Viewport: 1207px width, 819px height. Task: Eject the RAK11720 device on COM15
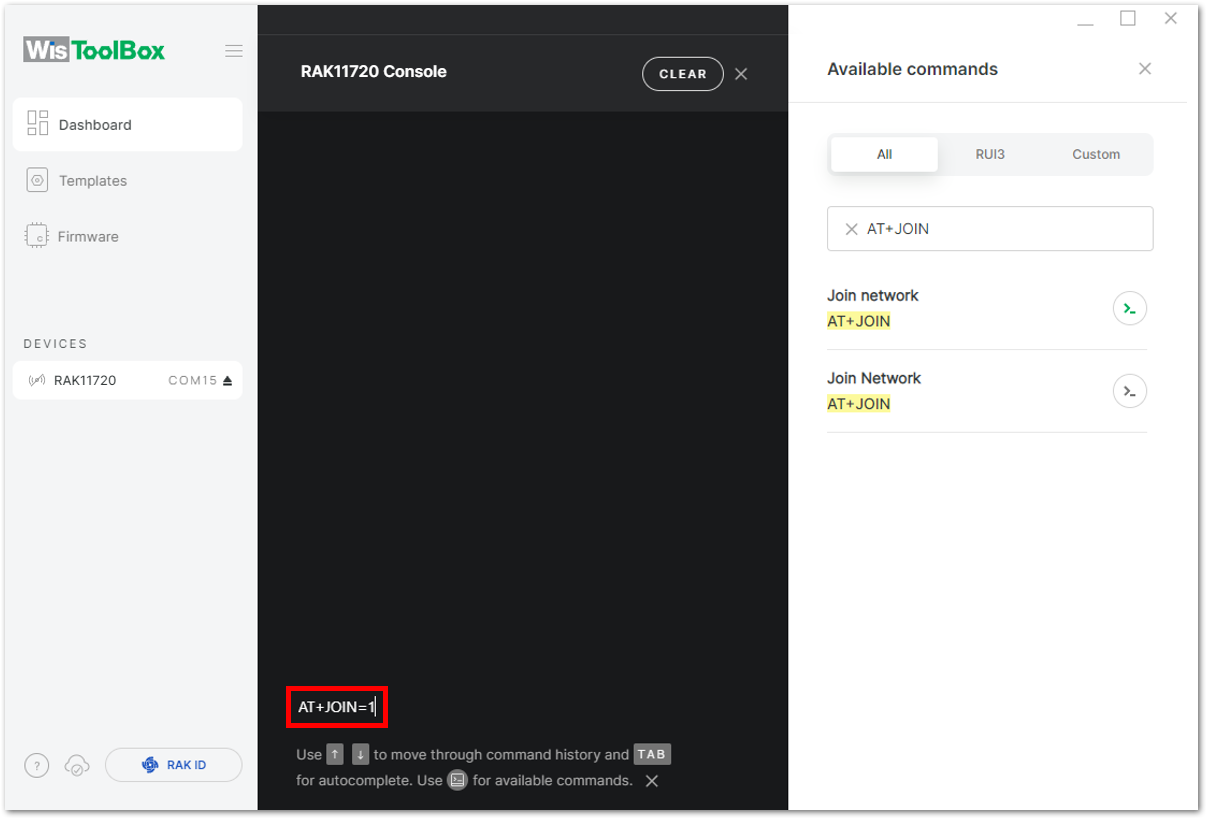pos(228,381)
